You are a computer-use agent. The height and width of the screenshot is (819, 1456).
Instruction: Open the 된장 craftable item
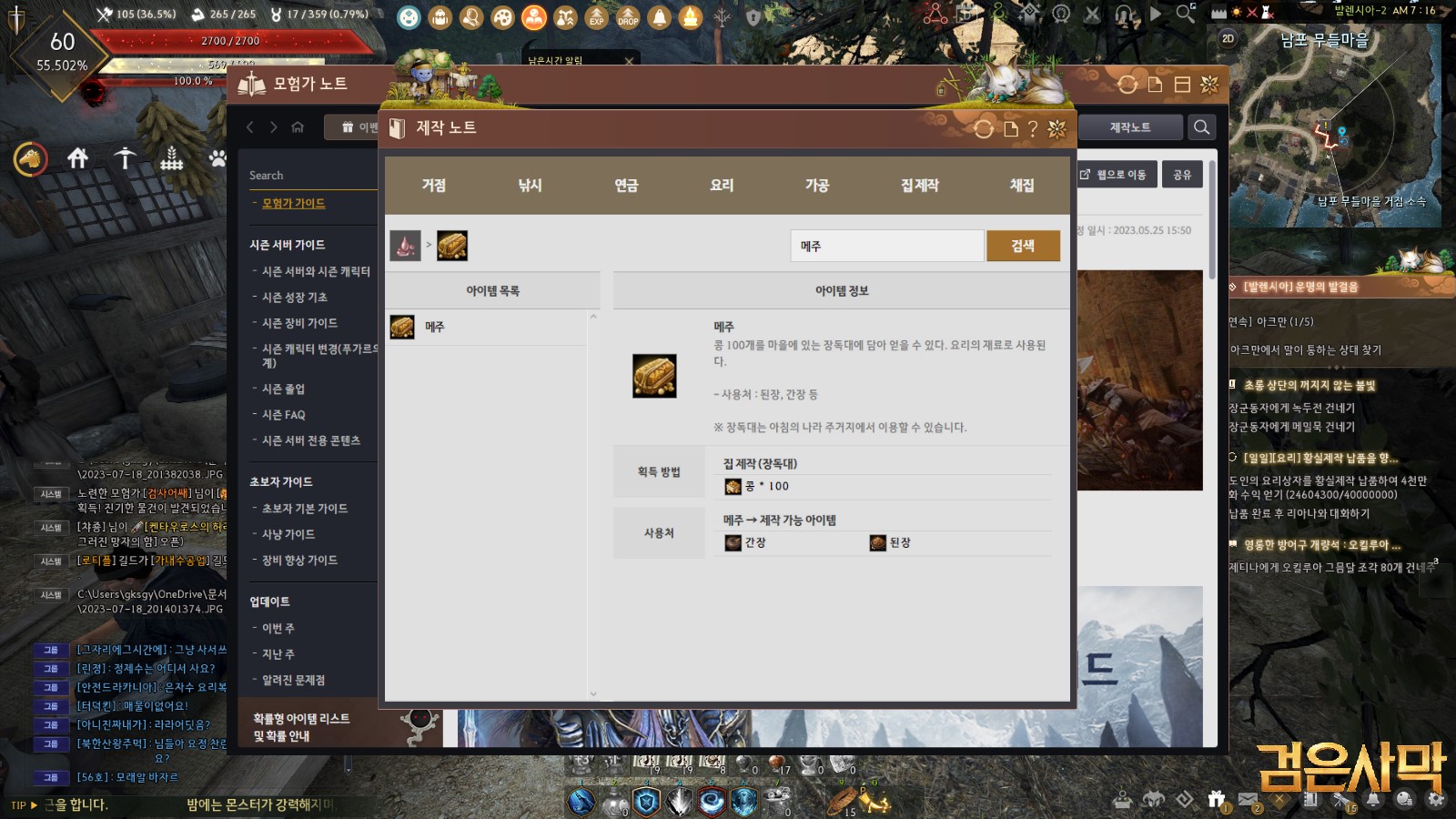coord(890,542)
